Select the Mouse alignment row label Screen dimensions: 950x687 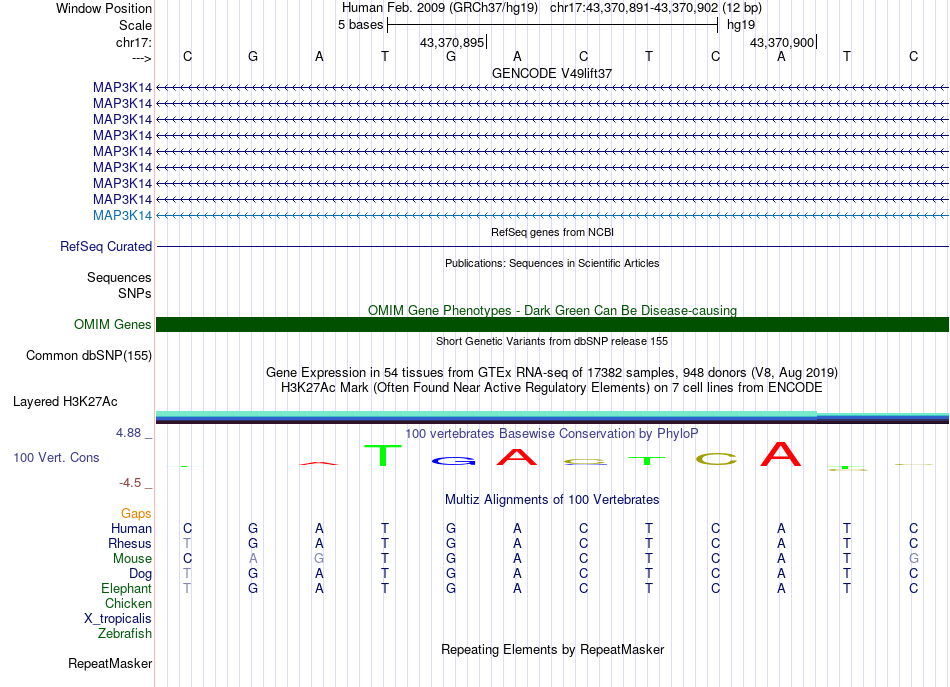pos(132,559)
